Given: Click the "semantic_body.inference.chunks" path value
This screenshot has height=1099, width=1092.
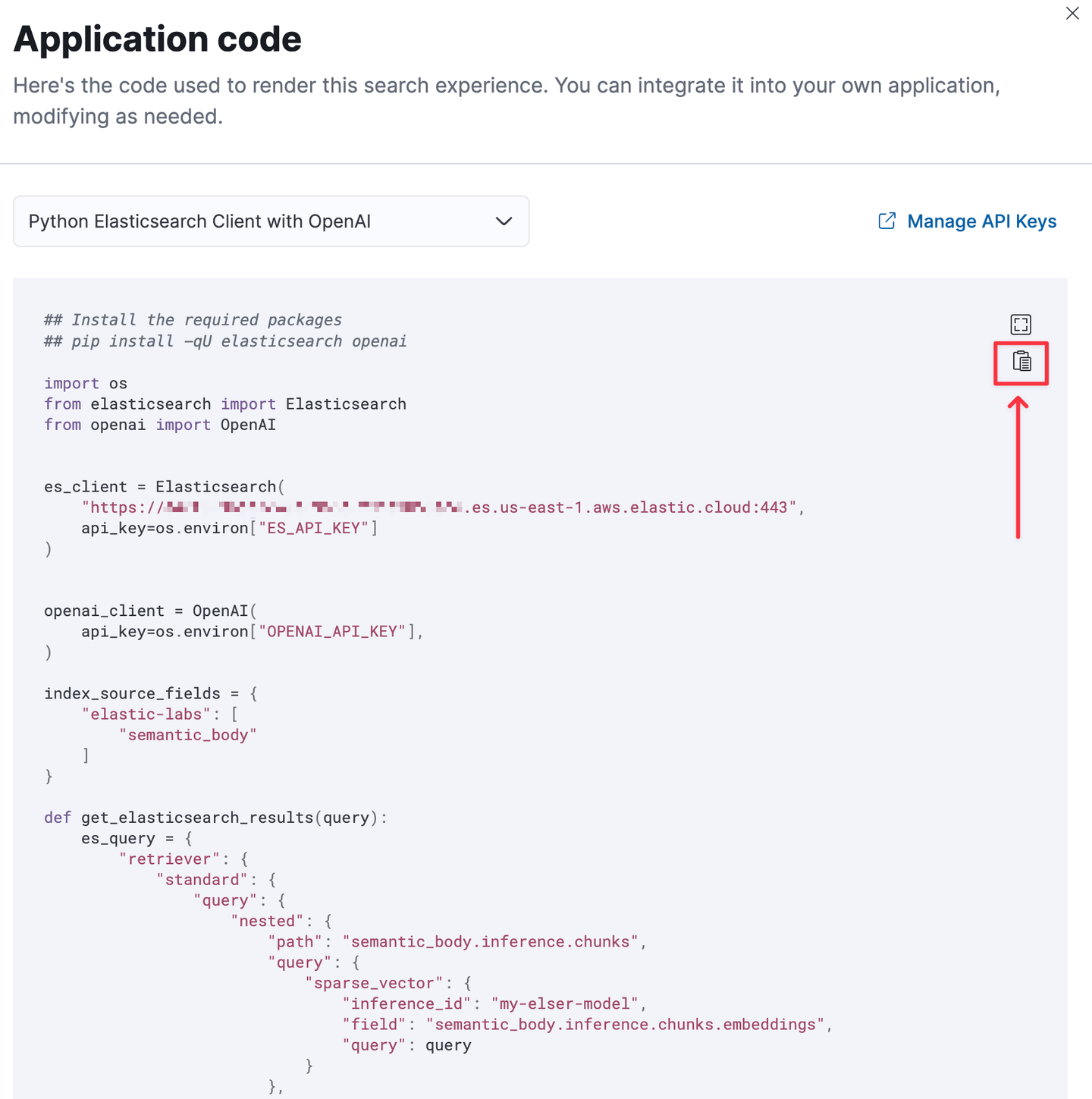Looking at the screenshot, I should point(491,941).
